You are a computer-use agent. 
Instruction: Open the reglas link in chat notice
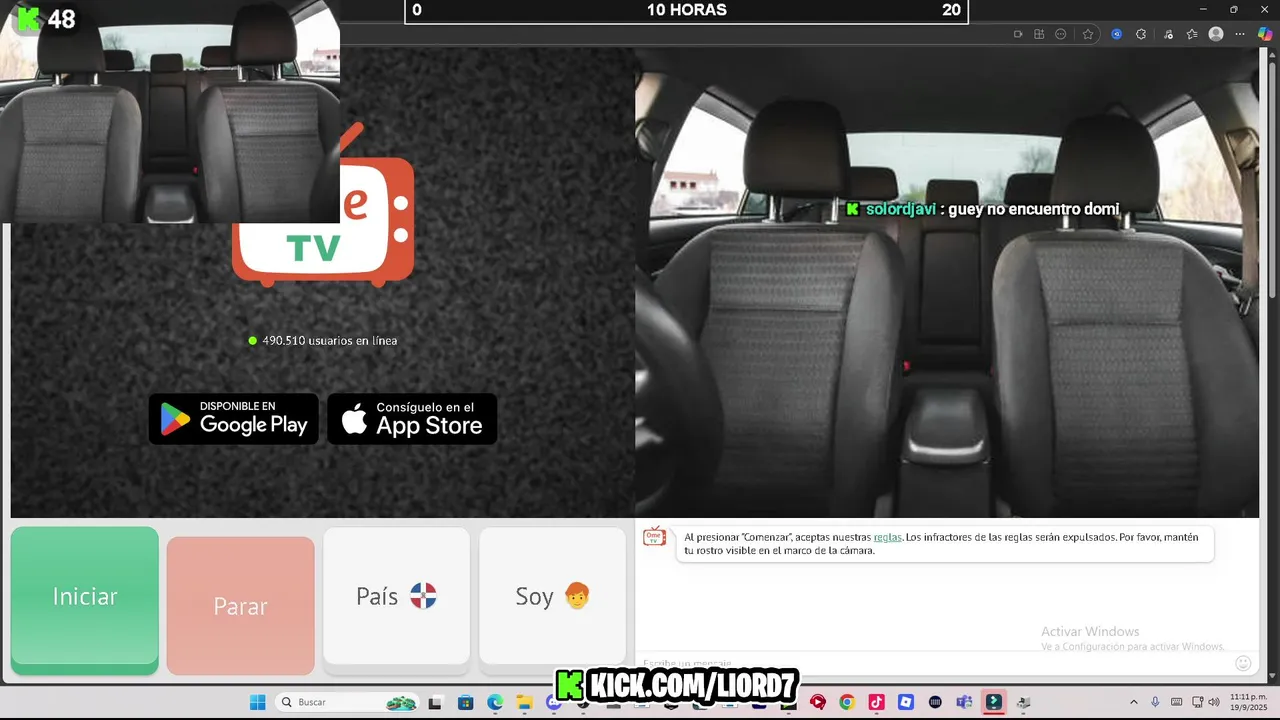pos(887,537)
